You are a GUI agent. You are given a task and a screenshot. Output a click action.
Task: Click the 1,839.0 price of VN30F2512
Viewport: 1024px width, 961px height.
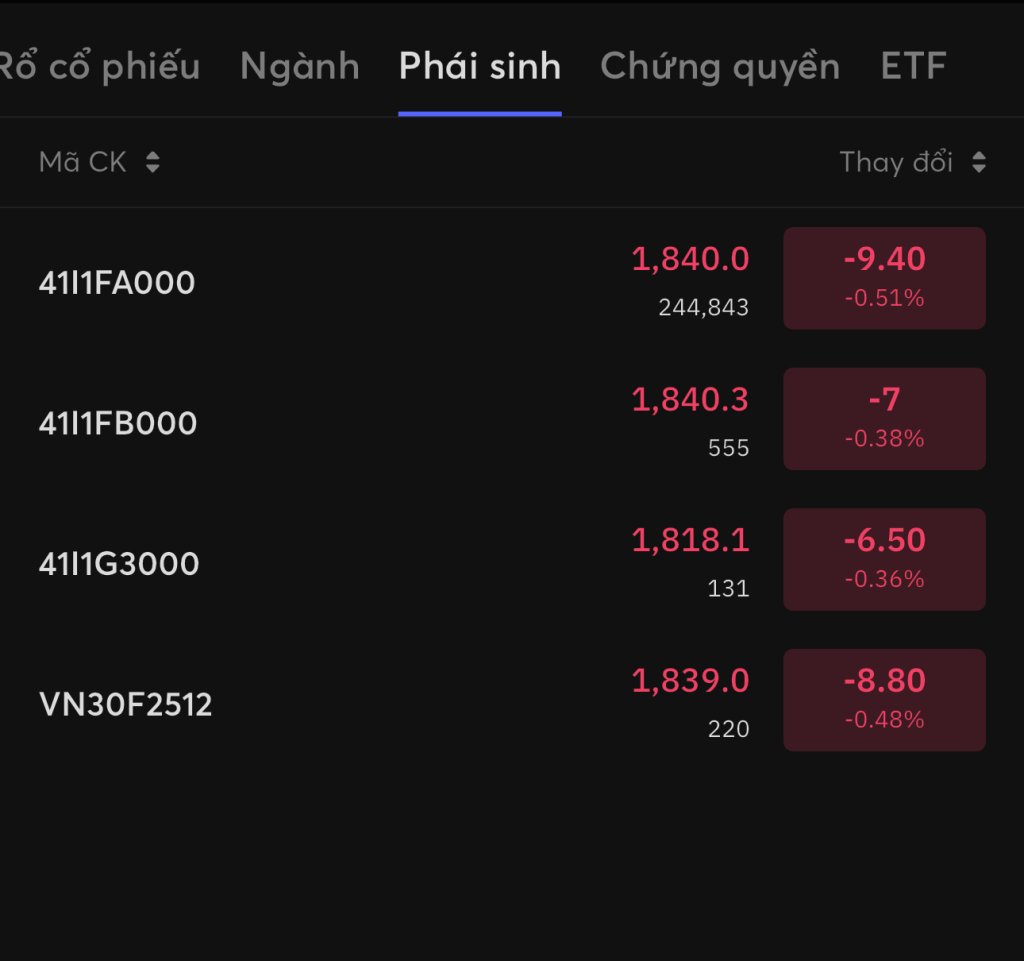click(690, 681)
